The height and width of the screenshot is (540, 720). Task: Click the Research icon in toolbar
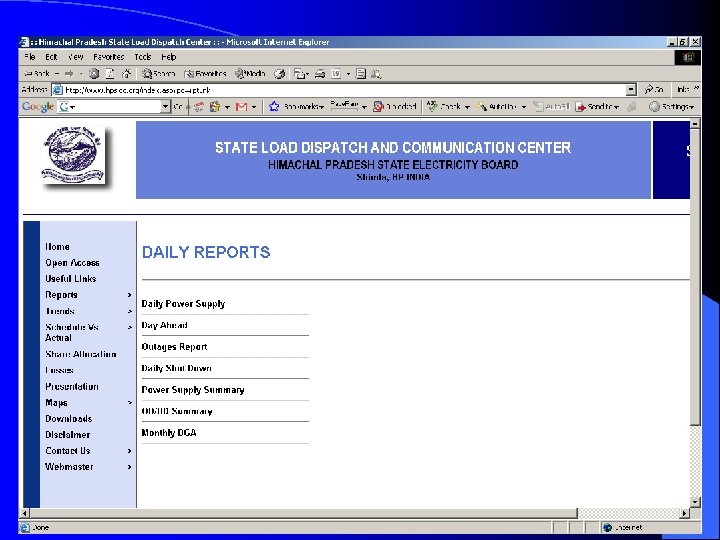(x=376, y=73)
